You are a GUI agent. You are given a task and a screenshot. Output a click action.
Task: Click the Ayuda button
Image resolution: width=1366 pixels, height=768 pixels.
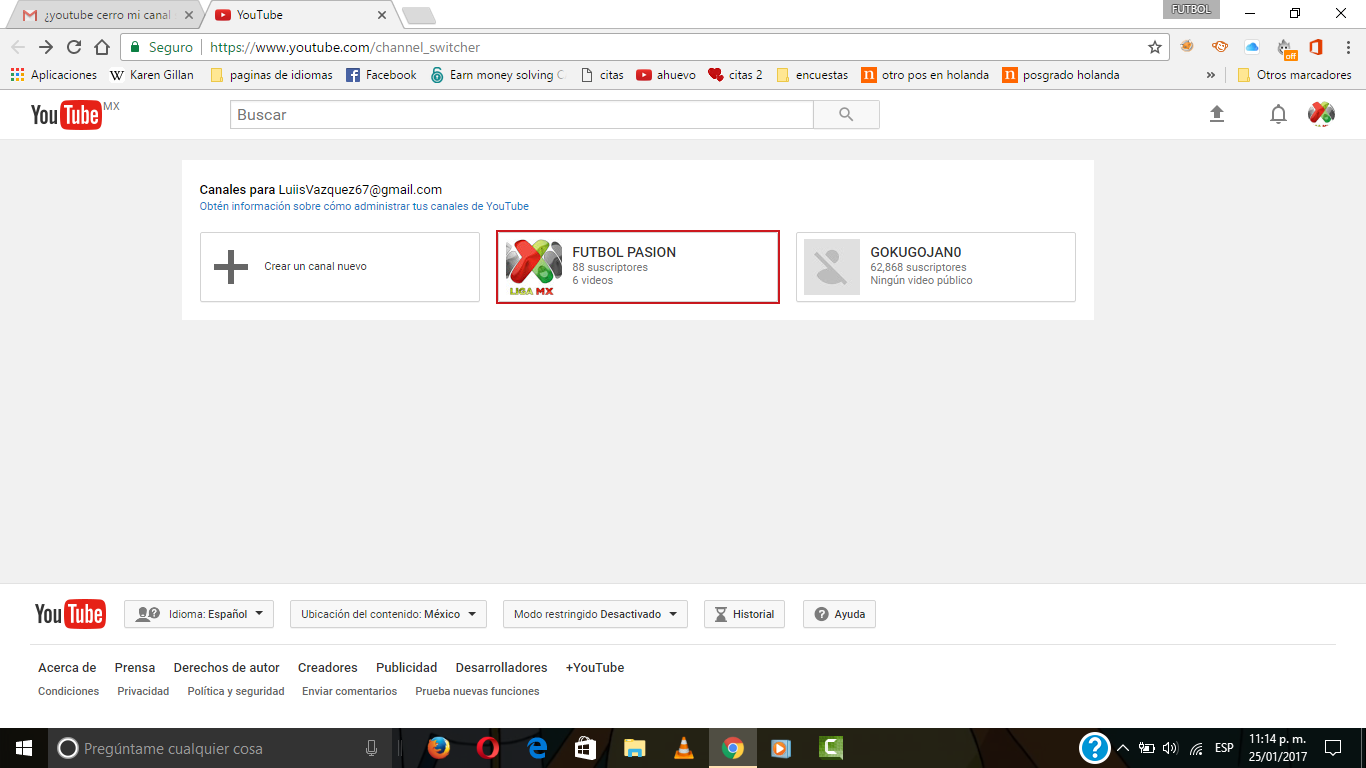coord(839,614)
